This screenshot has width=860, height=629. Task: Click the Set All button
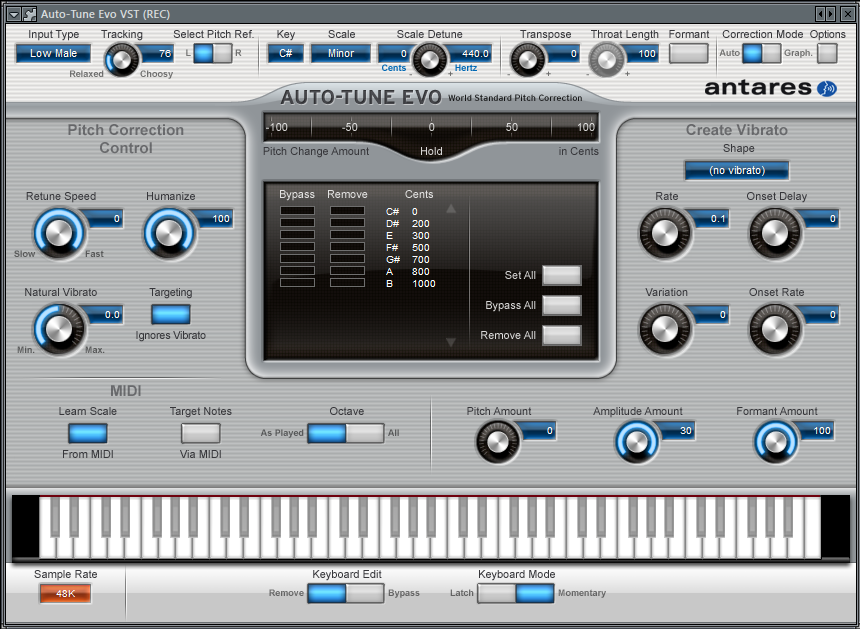(562, 275)
